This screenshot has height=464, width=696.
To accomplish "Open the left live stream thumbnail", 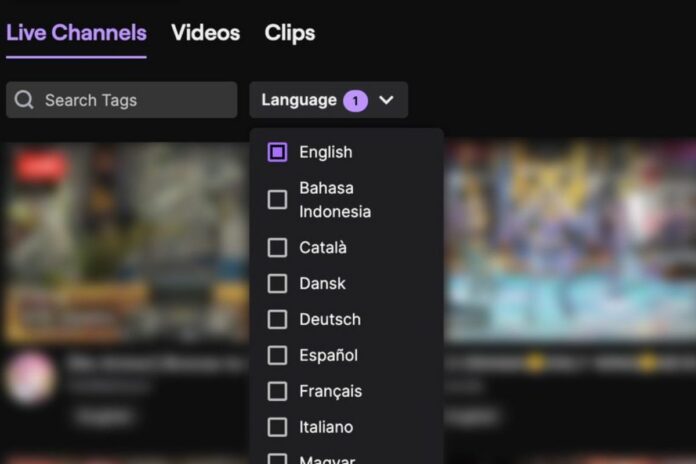I will [125, 245].
